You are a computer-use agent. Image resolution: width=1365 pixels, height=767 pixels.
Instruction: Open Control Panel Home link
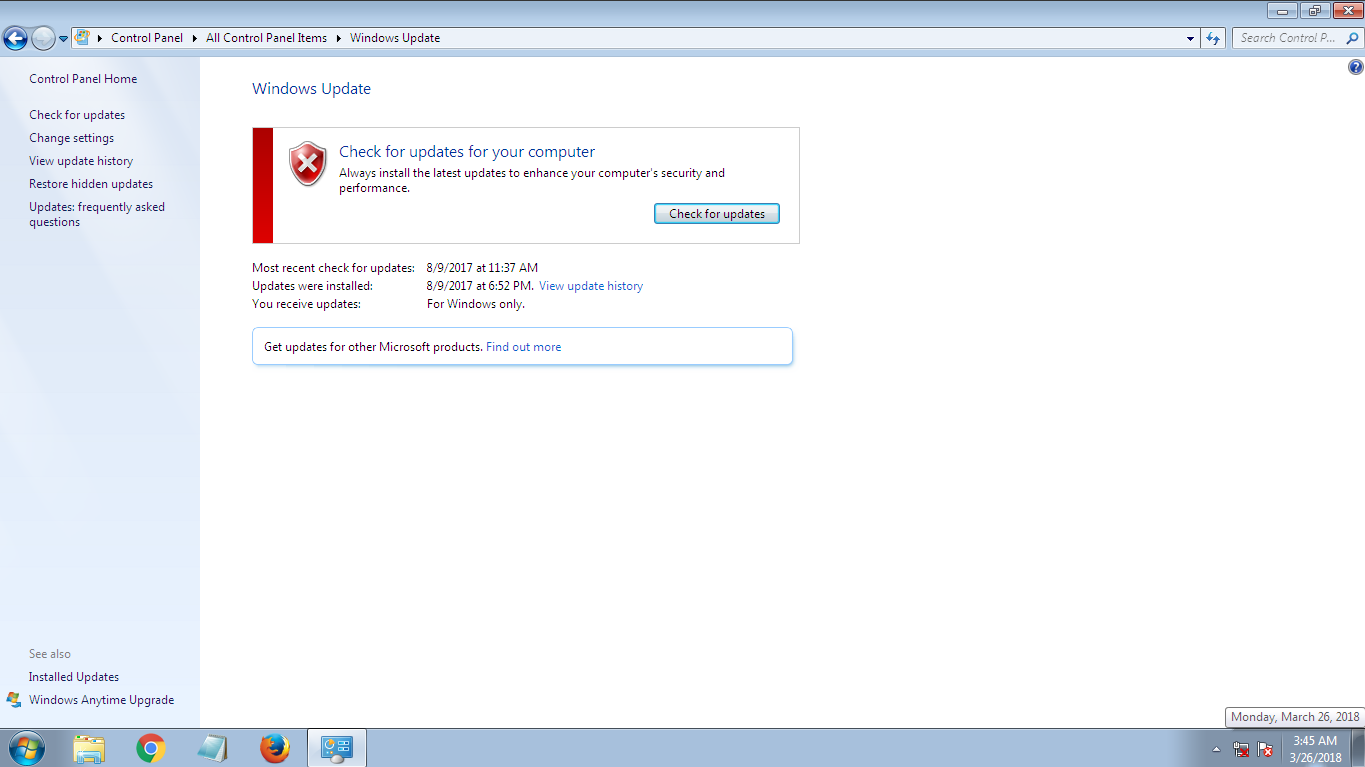83,79
